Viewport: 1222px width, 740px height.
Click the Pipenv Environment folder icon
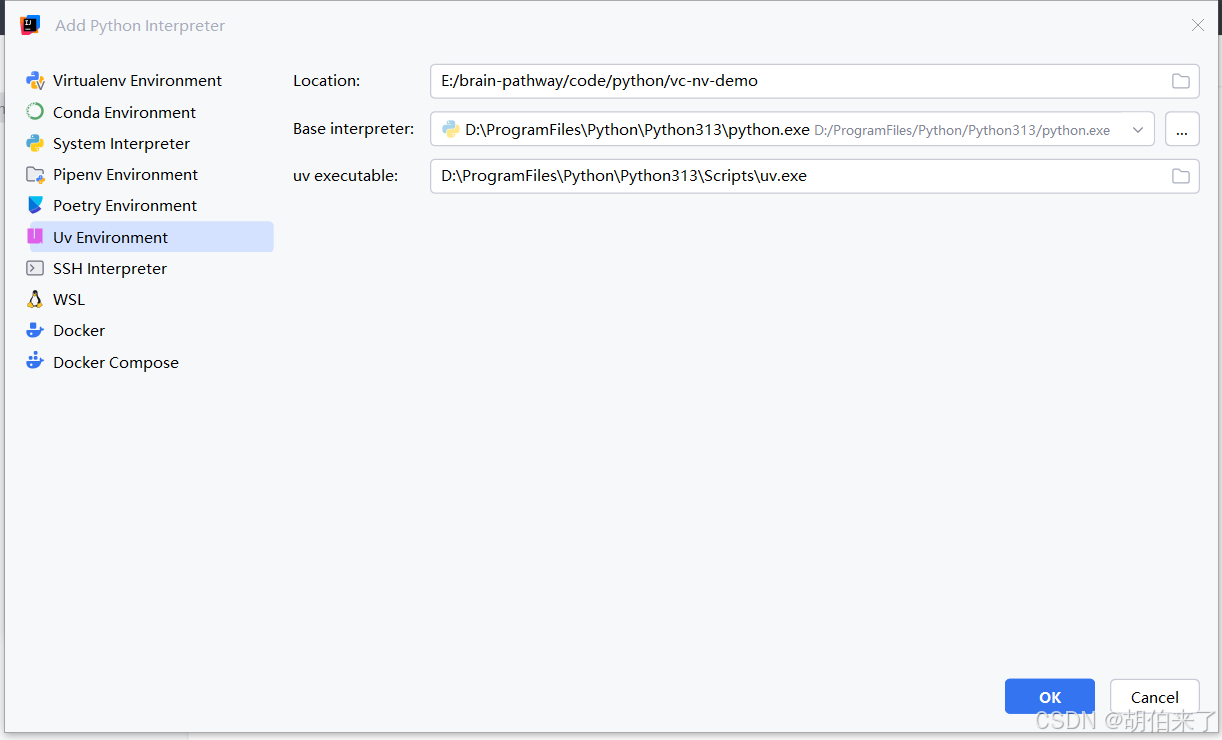click(35, 174)
